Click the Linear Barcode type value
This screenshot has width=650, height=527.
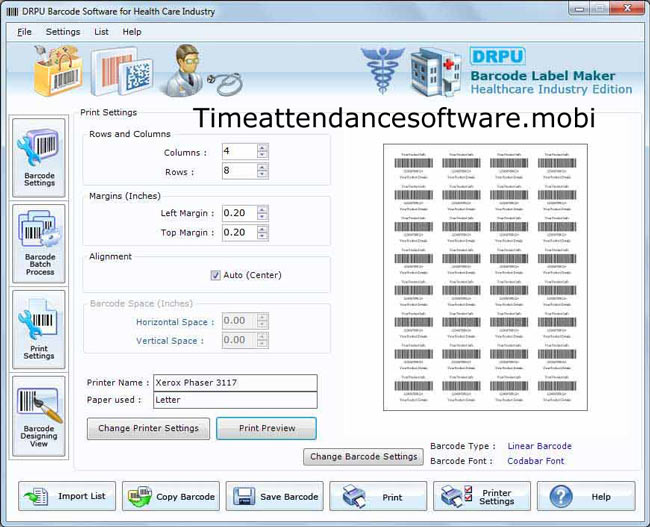coord(539,446)
